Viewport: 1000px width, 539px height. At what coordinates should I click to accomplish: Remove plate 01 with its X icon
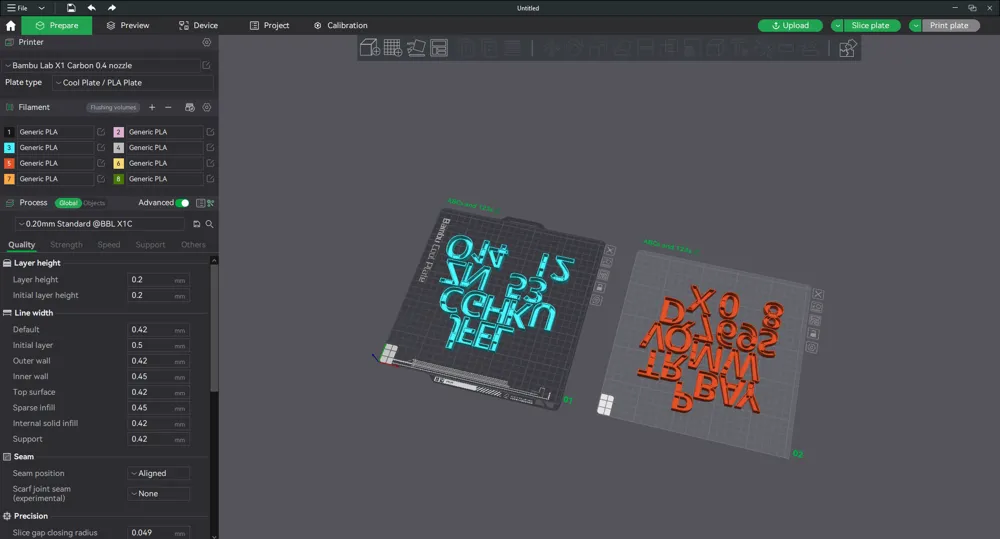tap(610, 251)
